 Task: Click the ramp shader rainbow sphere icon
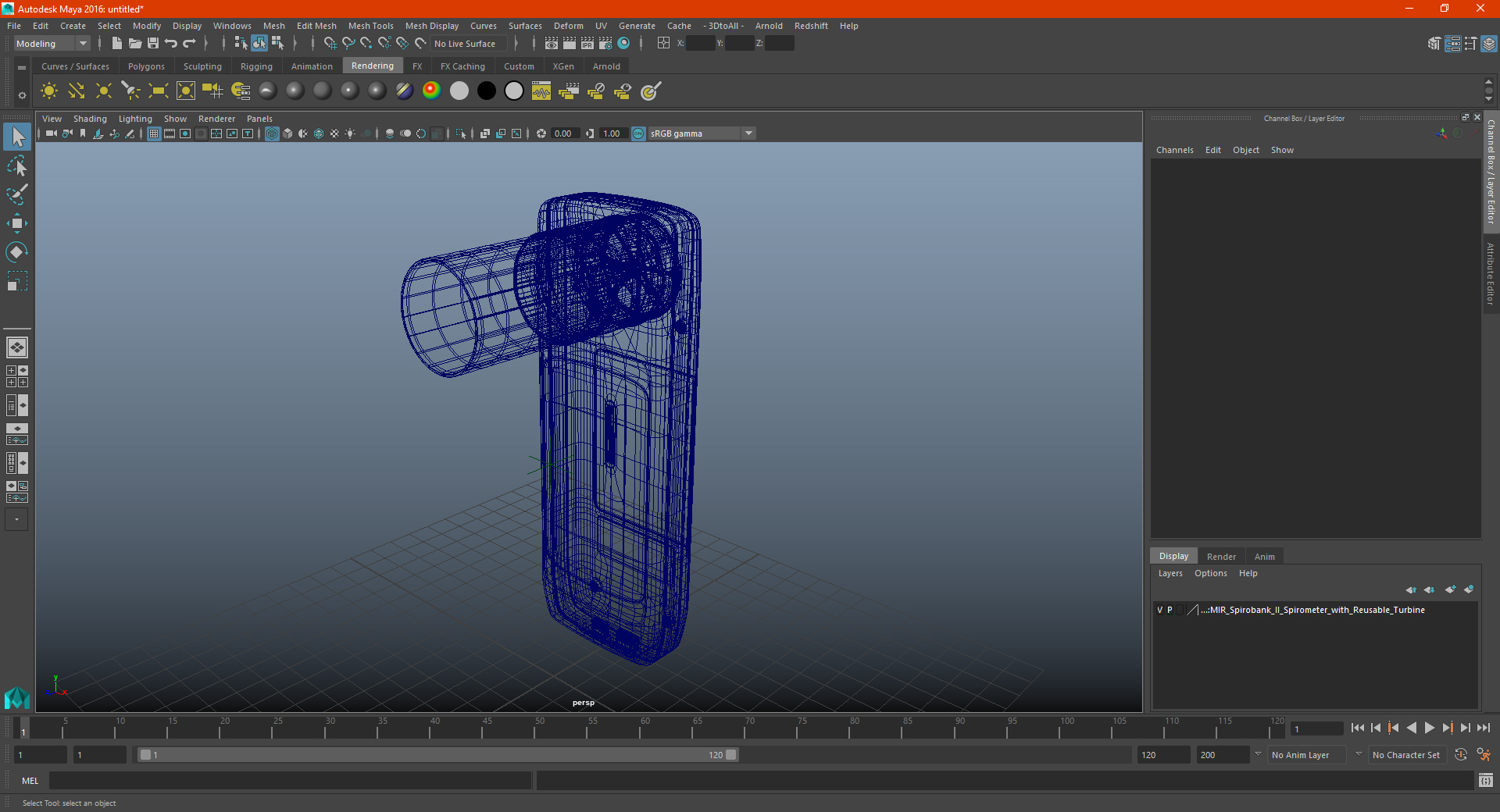click(431, 91)
